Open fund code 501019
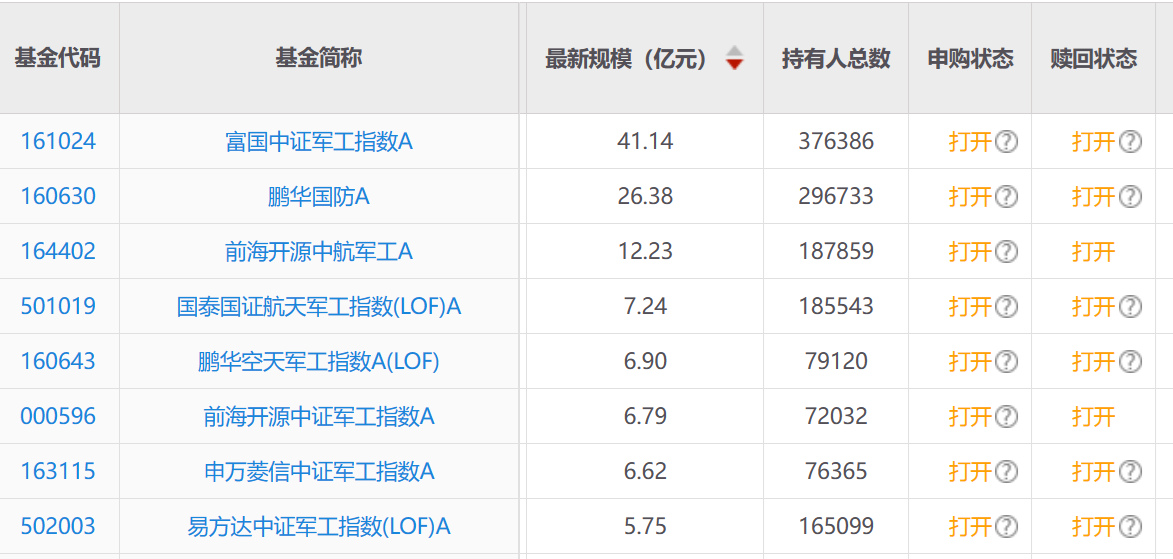1173x559 pixels. (x=58, y=306)
